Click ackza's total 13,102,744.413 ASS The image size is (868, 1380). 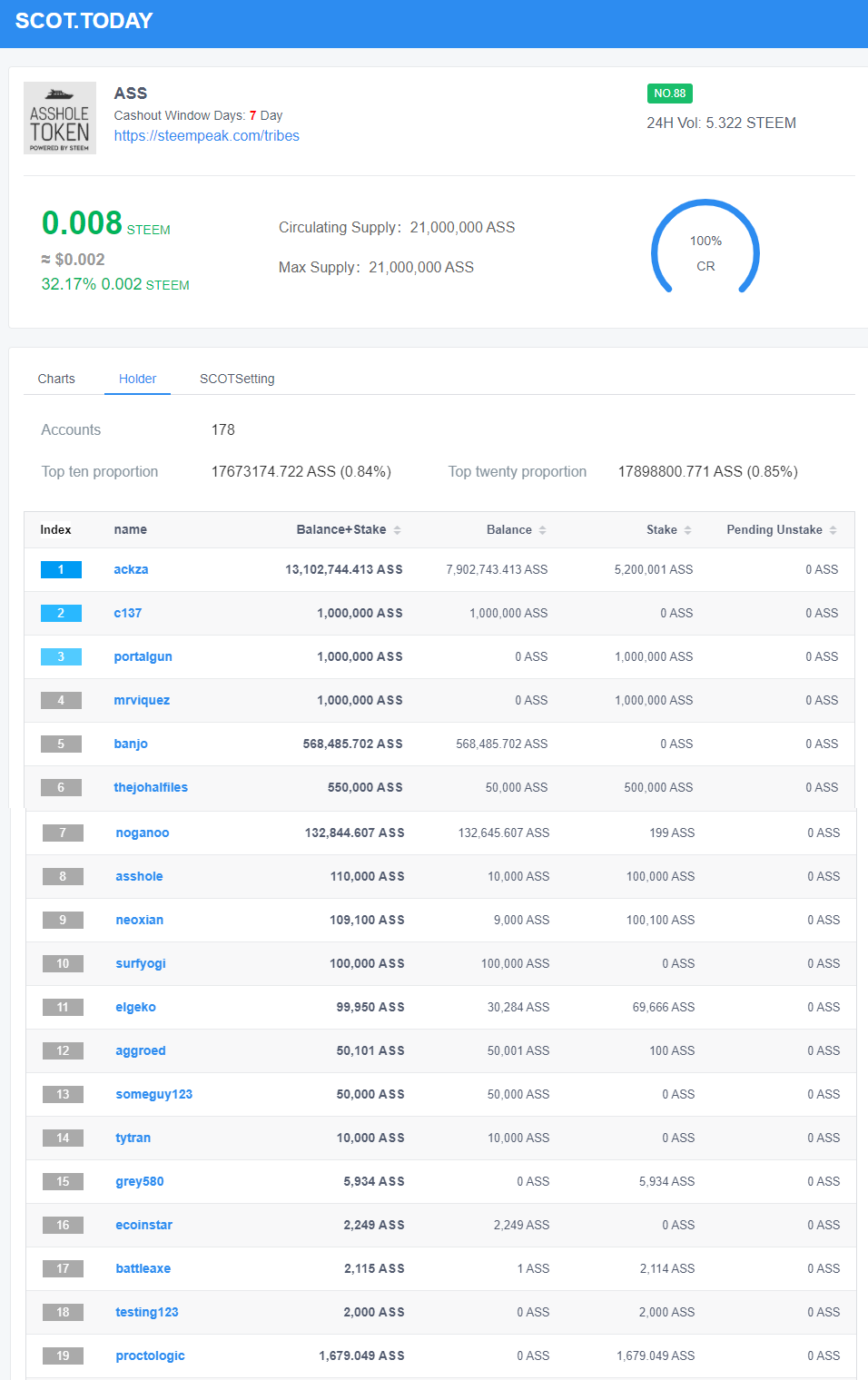coord(344,569)
